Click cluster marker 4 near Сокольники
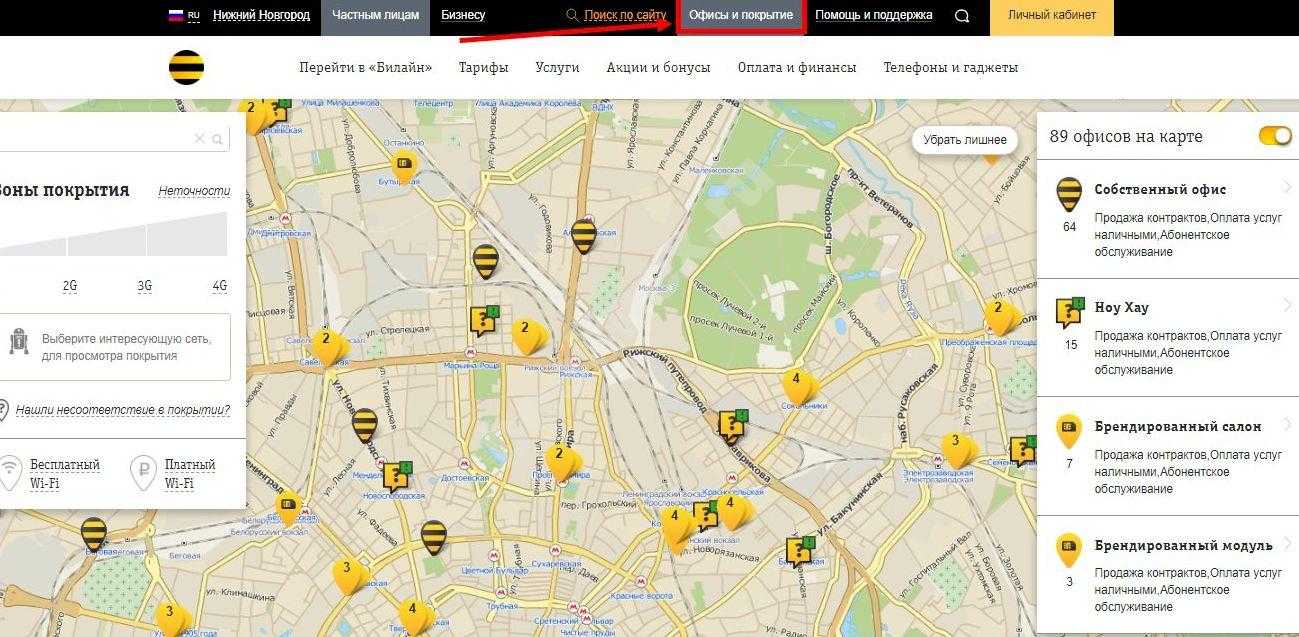The height and width of the screenshot is (637, 1299). click(797, 383)
